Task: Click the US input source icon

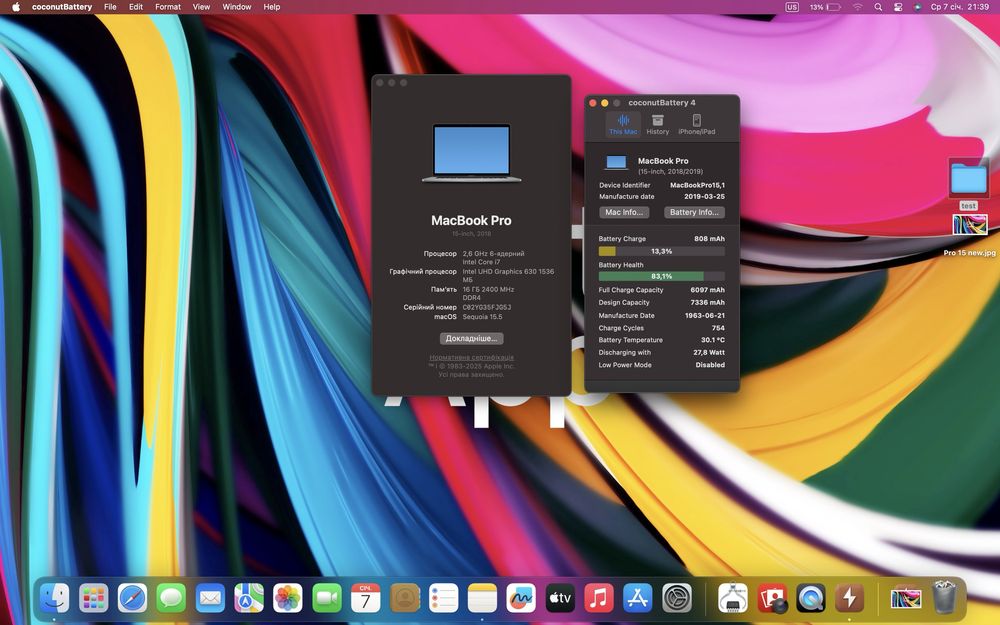Action: point(792,7)
